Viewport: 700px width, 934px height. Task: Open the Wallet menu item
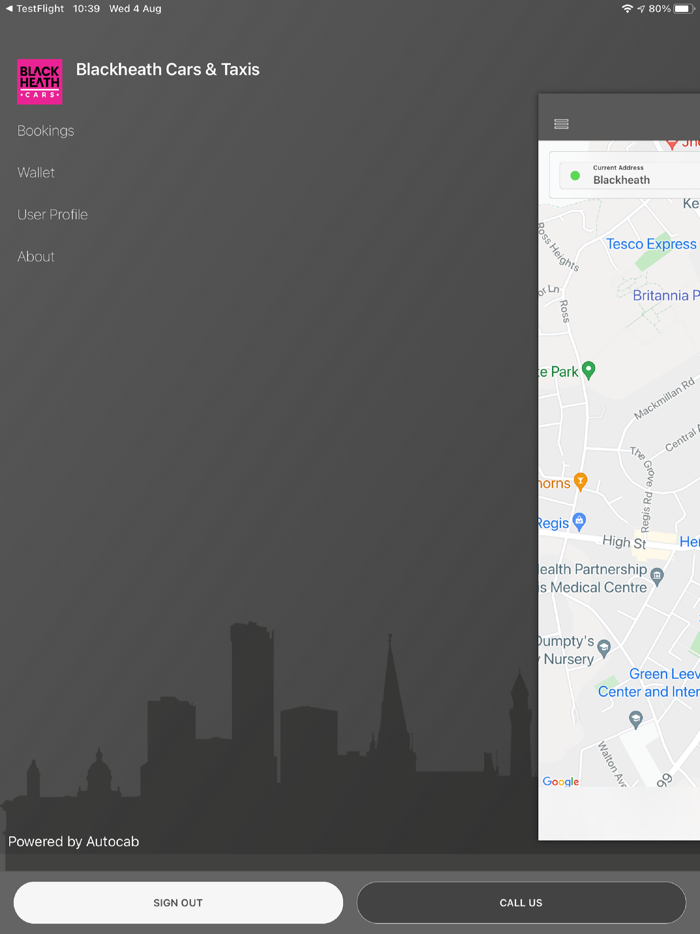pos(36,173)
